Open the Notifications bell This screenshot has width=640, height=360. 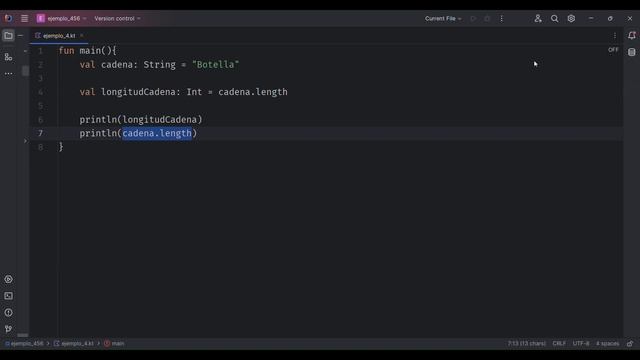pos(631,36)
